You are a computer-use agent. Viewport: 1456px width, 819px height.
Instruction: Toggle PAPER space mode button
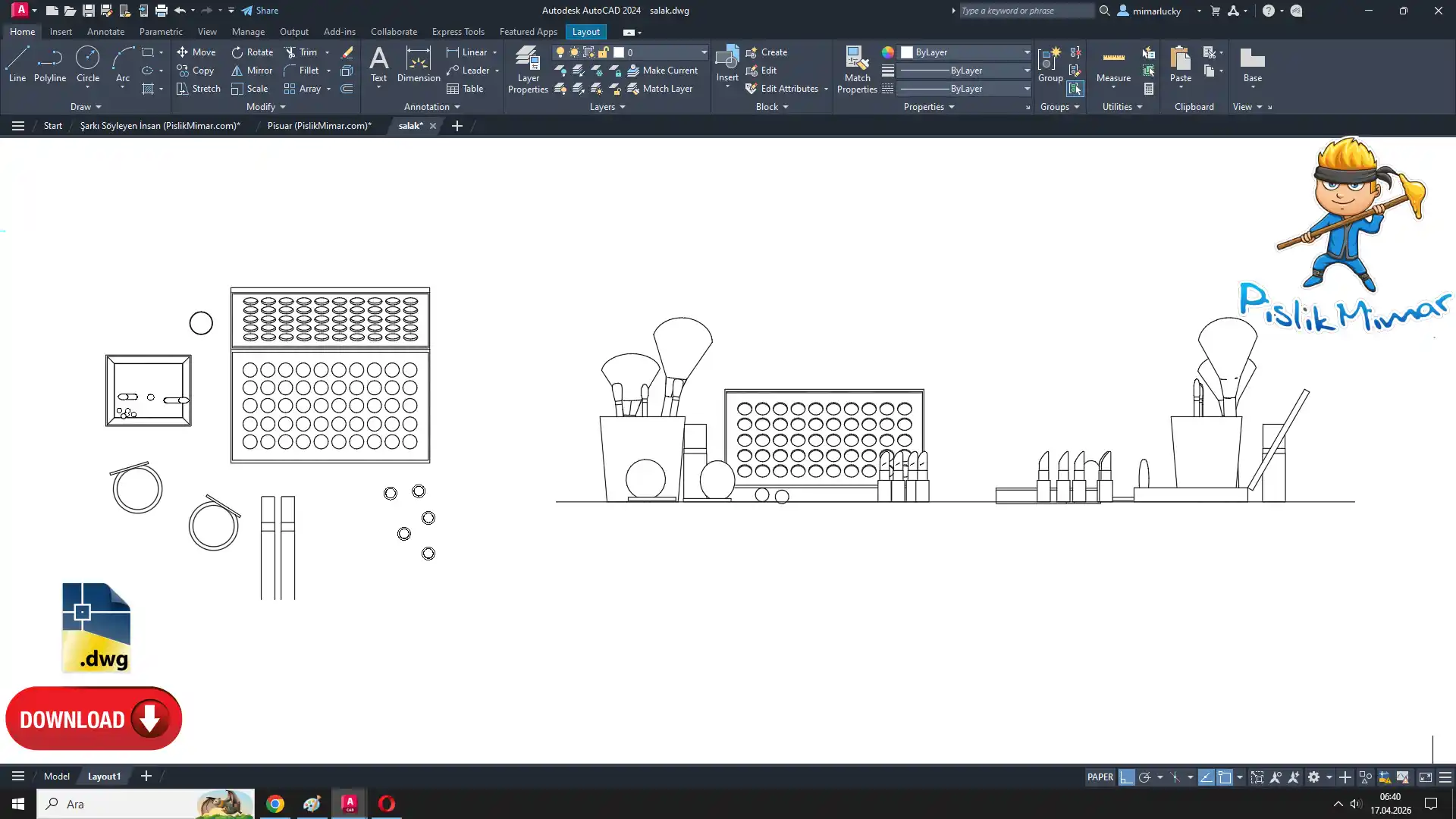pos(1100,777)
